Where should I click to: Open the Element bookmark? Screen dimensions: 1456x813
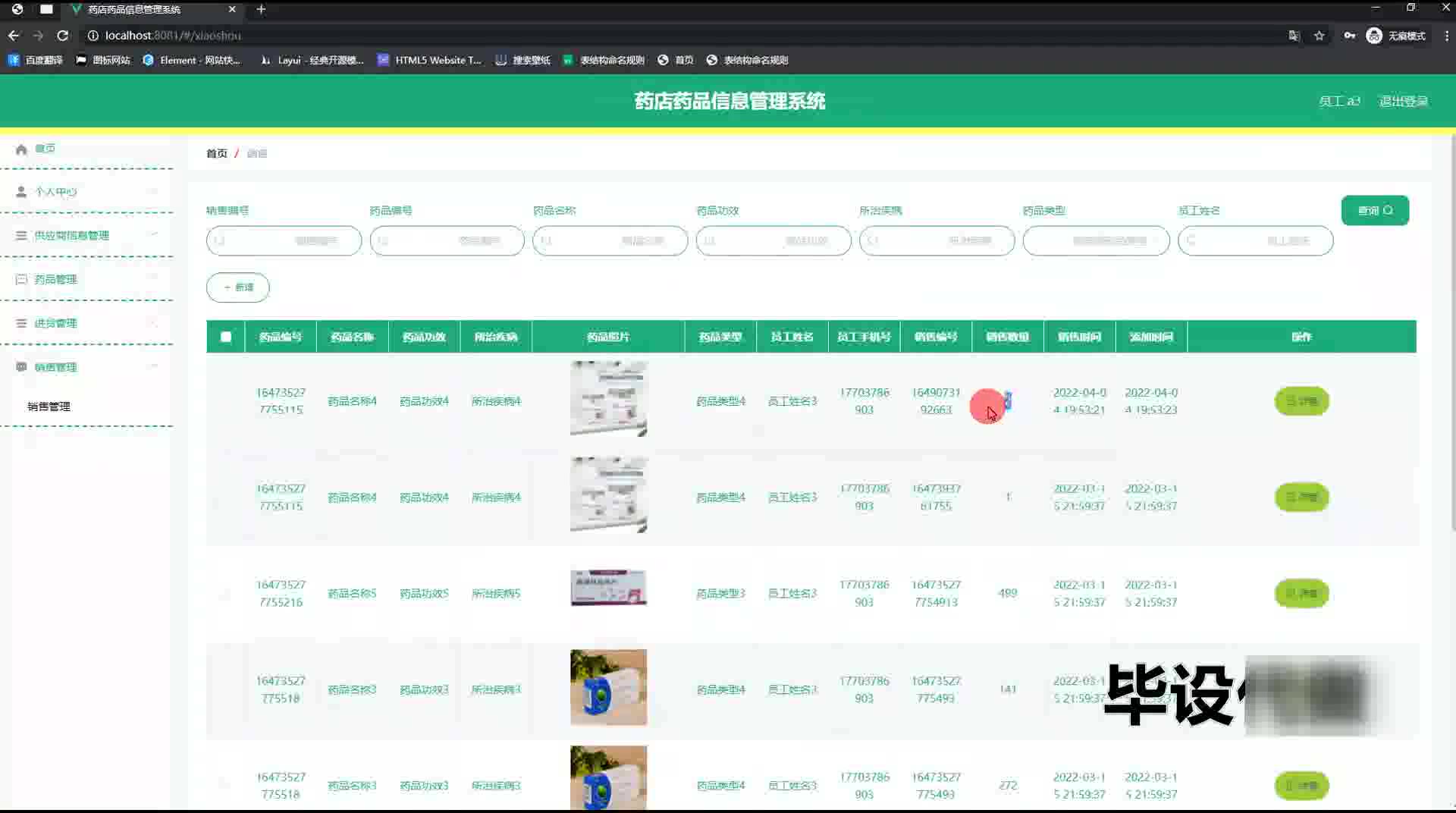pos(192,60)
